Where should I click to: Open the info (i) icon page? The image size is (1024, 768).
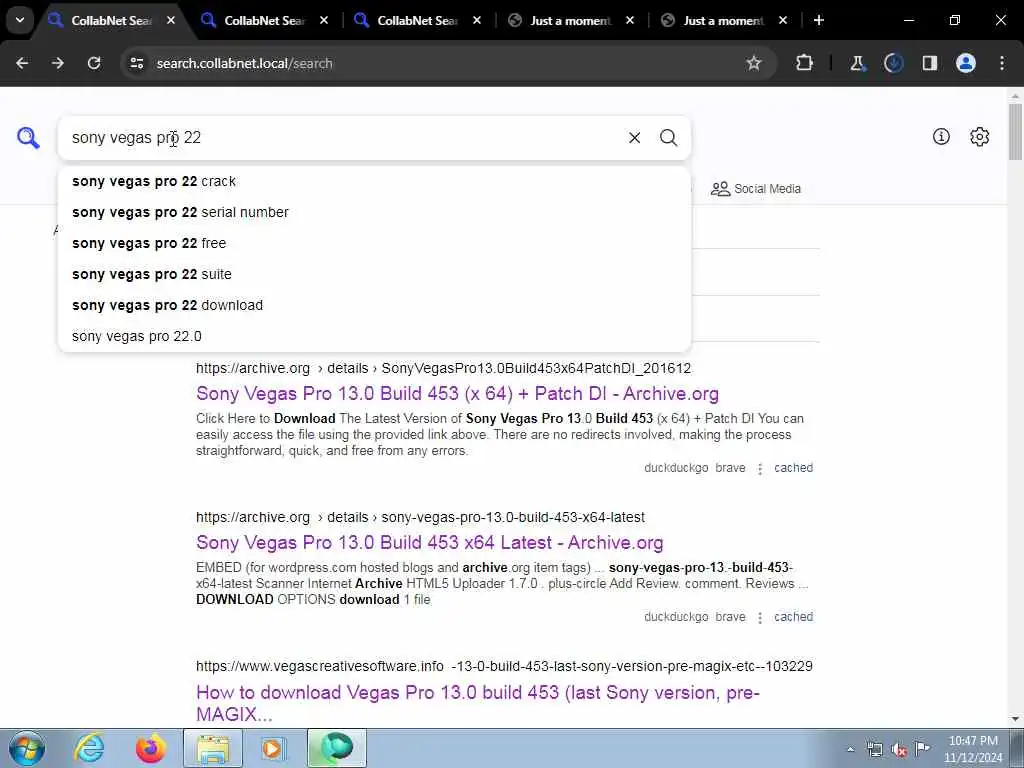coord(941,136)
